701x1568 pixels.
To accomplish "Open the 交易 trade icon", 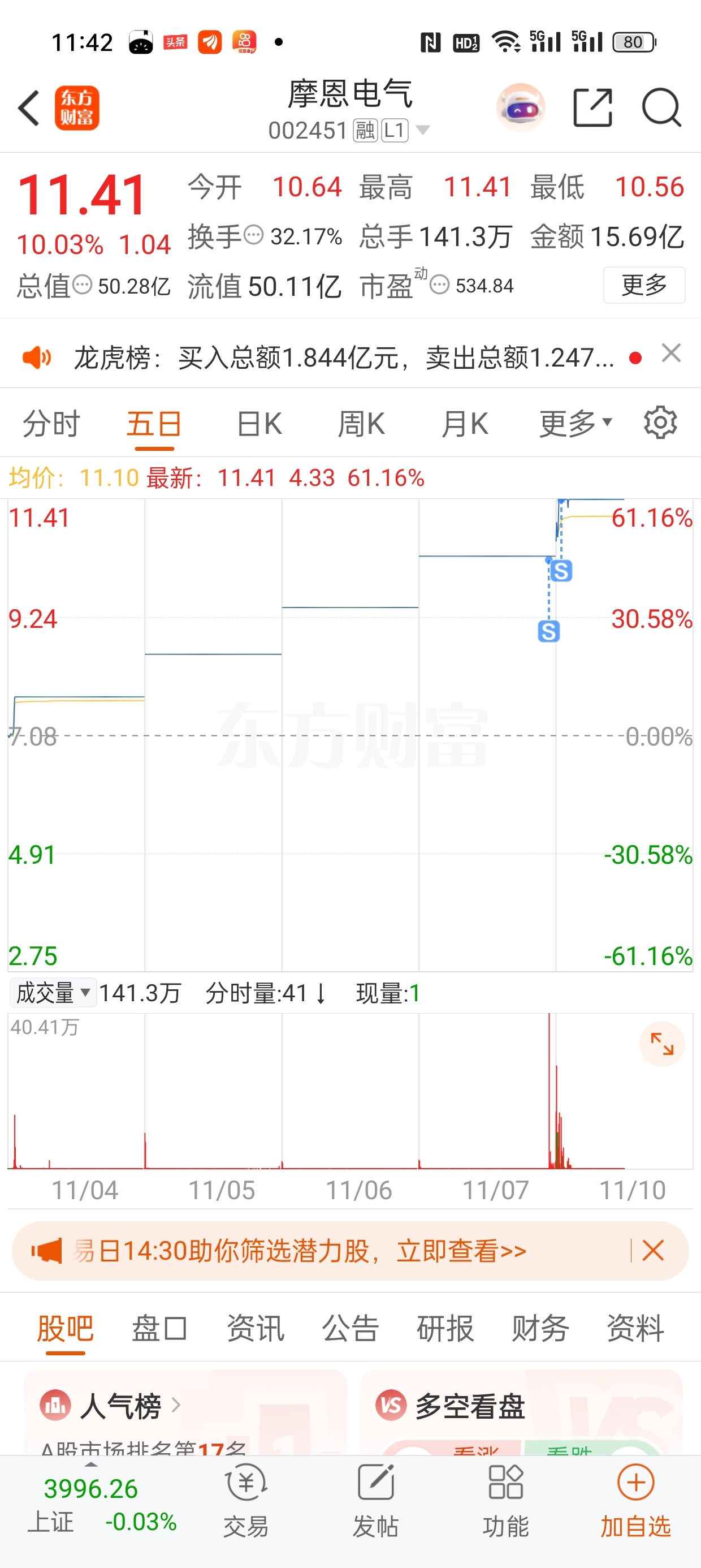I will [246, 1502].
